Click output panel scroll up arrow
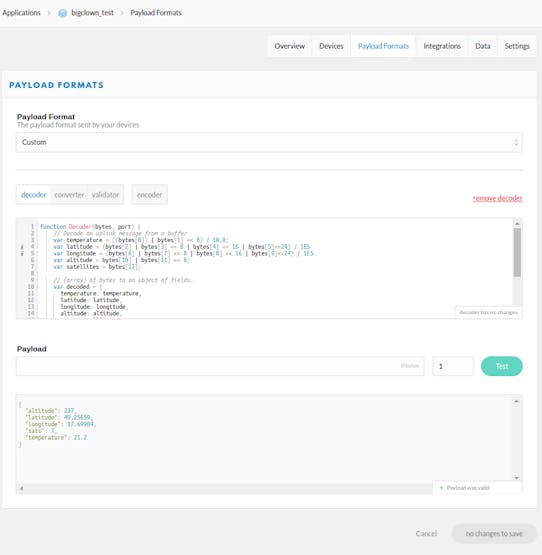Viewport: 542px width, 555px height. [x=516, y=401]
